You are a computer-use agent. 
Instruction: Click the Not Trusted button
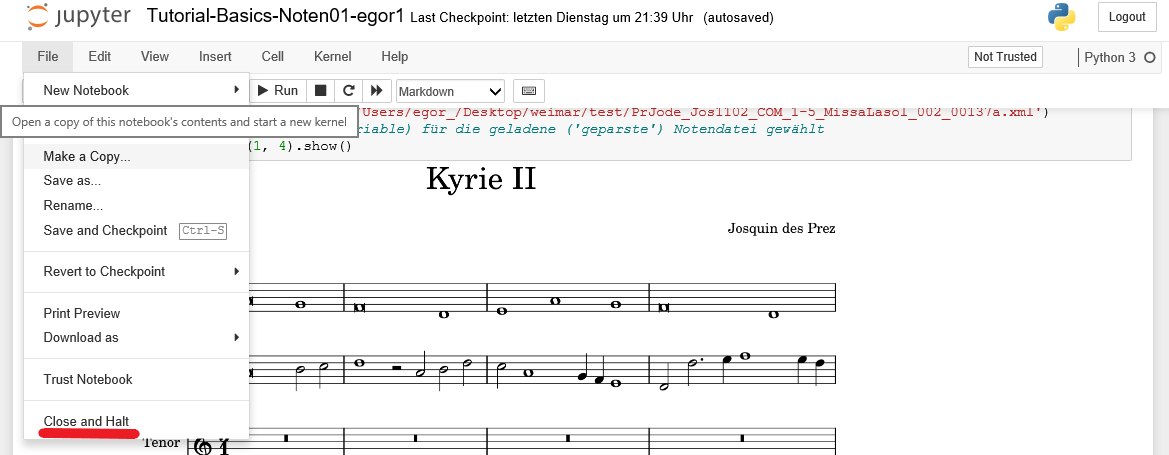(x=1005, y=57)
